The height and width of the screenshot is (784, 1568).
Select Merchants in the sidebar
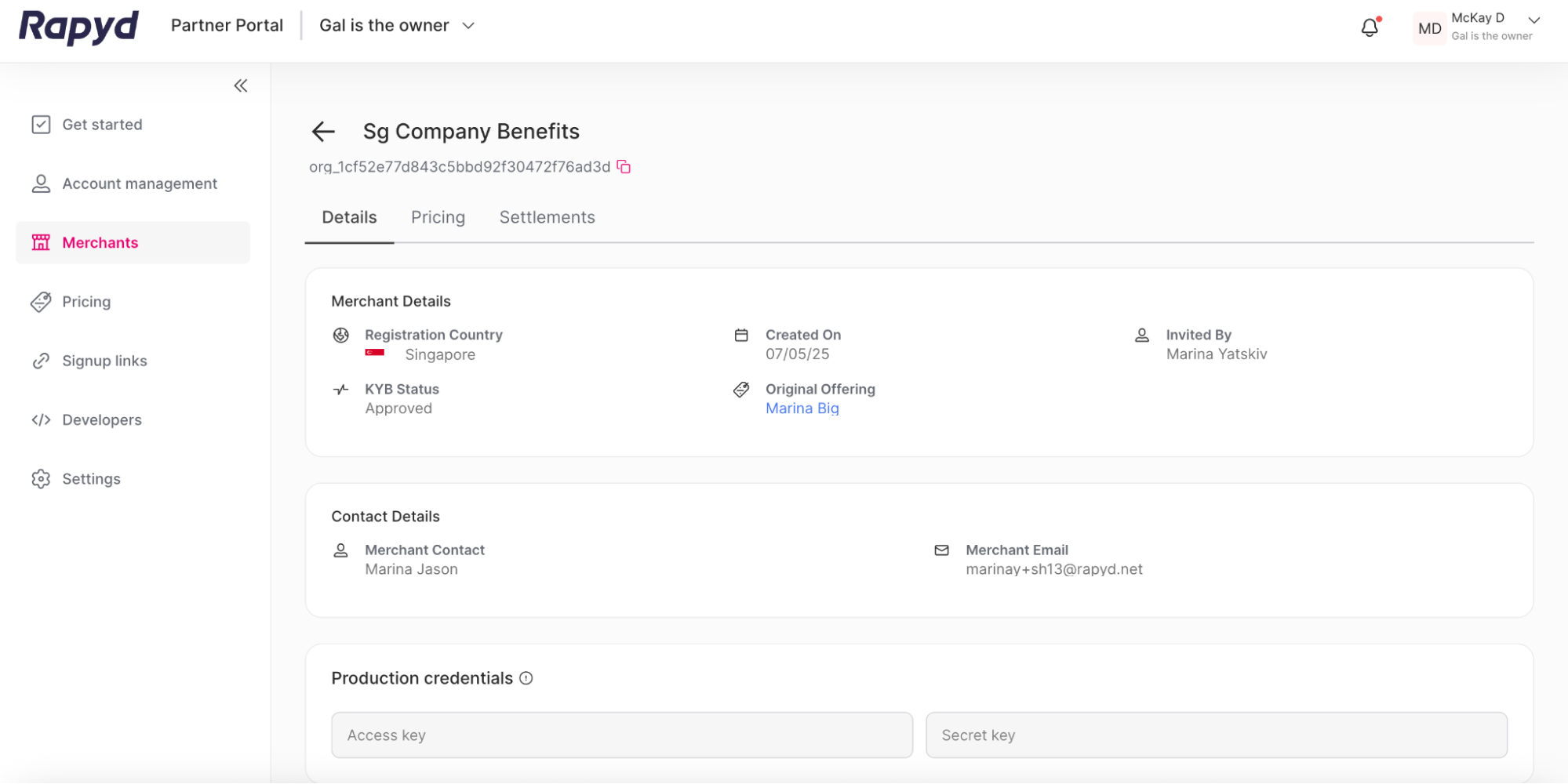tap(100, 242)
